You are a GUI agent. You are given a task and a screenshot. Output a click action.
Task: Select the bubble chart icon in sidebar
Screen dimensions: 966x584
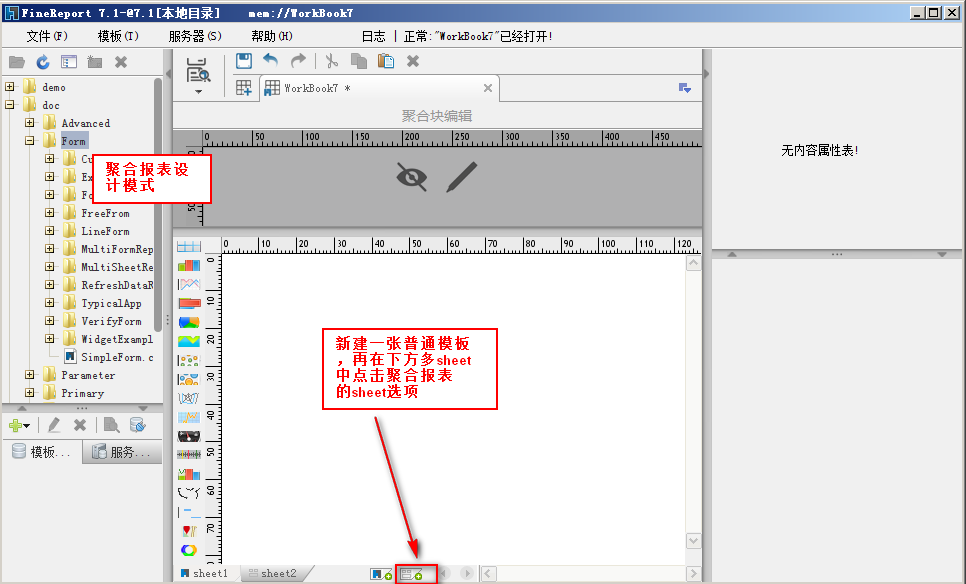(x=189, y=379)
